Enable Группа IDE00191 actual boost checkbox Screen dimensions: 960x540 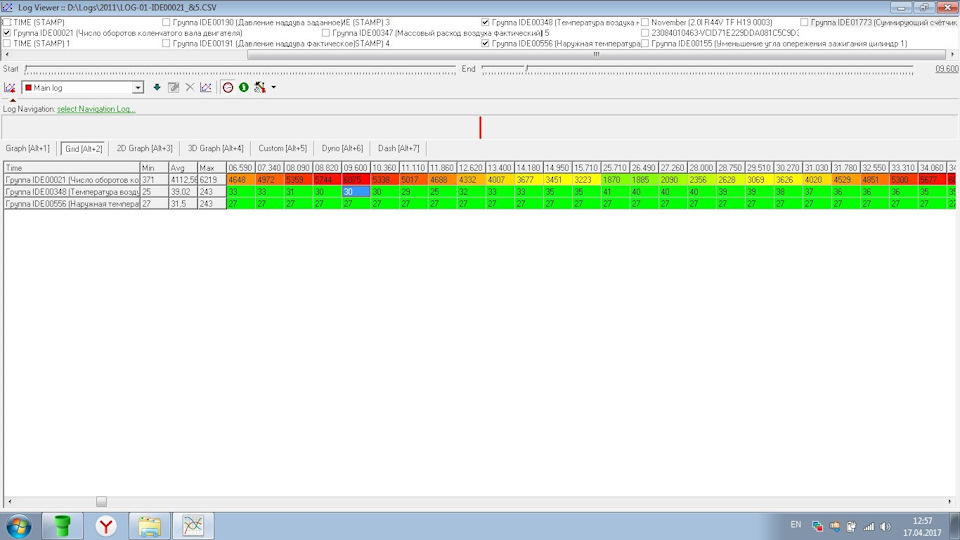(x=166, y=43)
